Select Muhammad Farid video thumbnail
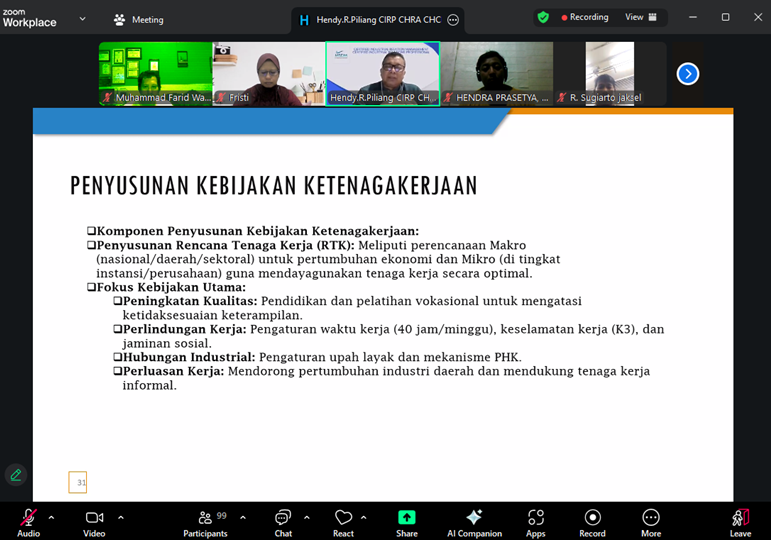This screenshot has width=771, height=540. 156,74
